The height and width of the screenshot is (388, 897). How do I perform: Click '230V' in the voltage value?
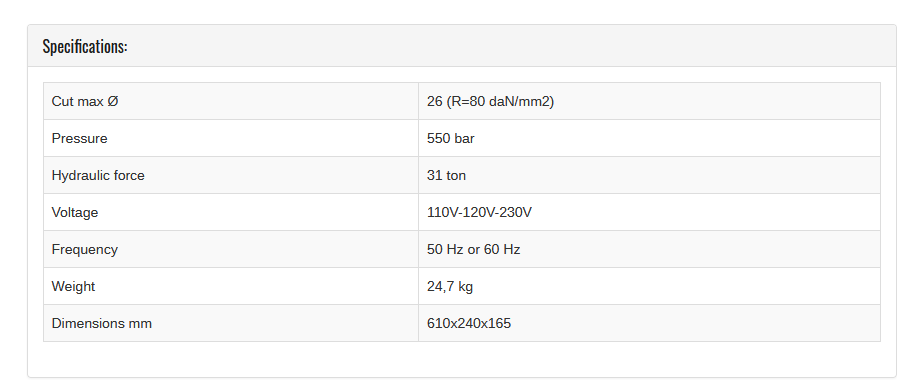pos(515,212)
